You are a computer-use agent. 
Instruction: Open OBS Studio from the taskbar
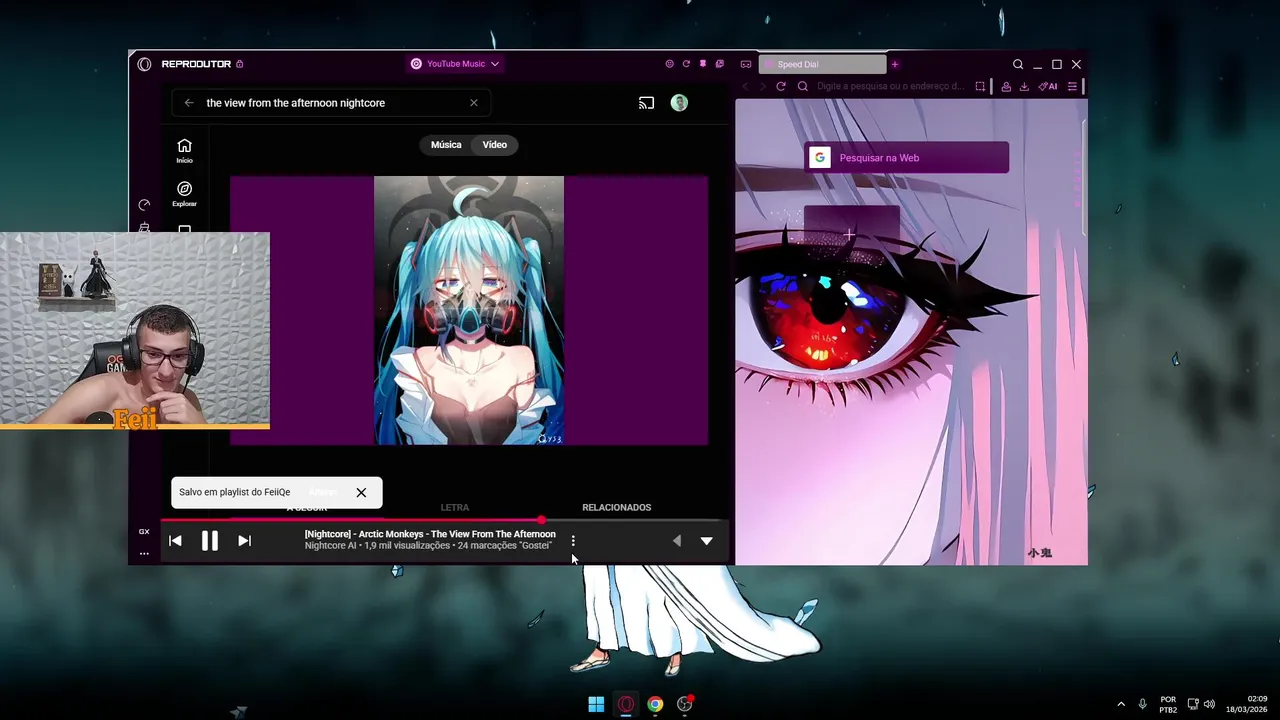(x=685, y=704)
